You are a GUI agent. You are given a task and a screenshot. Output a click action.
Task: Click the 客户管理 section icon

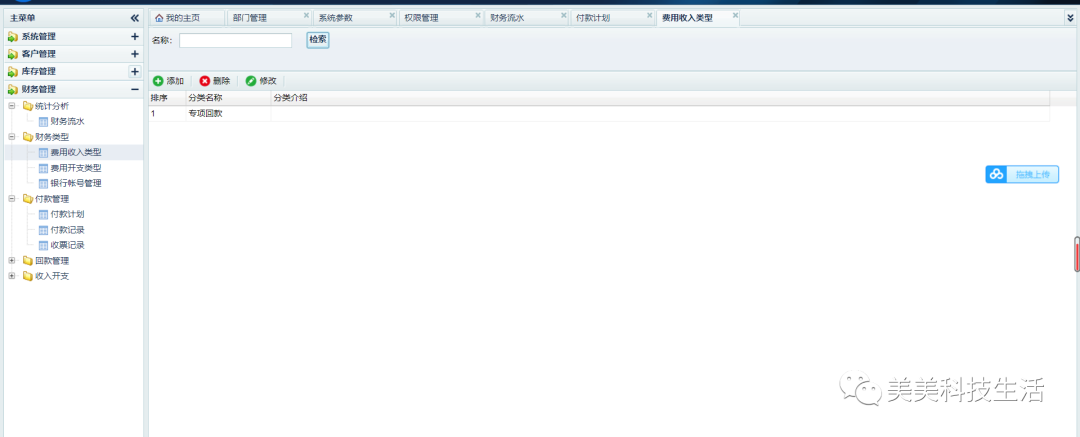[12, 54]
